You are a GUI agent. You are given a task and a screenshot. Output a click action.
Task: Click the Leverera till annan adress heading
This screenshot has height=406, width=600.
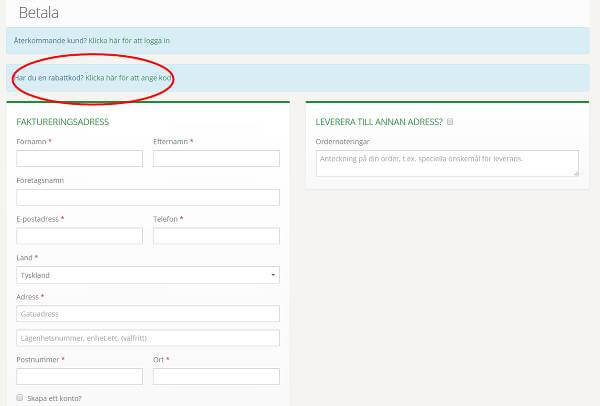[x=379, y=122]
